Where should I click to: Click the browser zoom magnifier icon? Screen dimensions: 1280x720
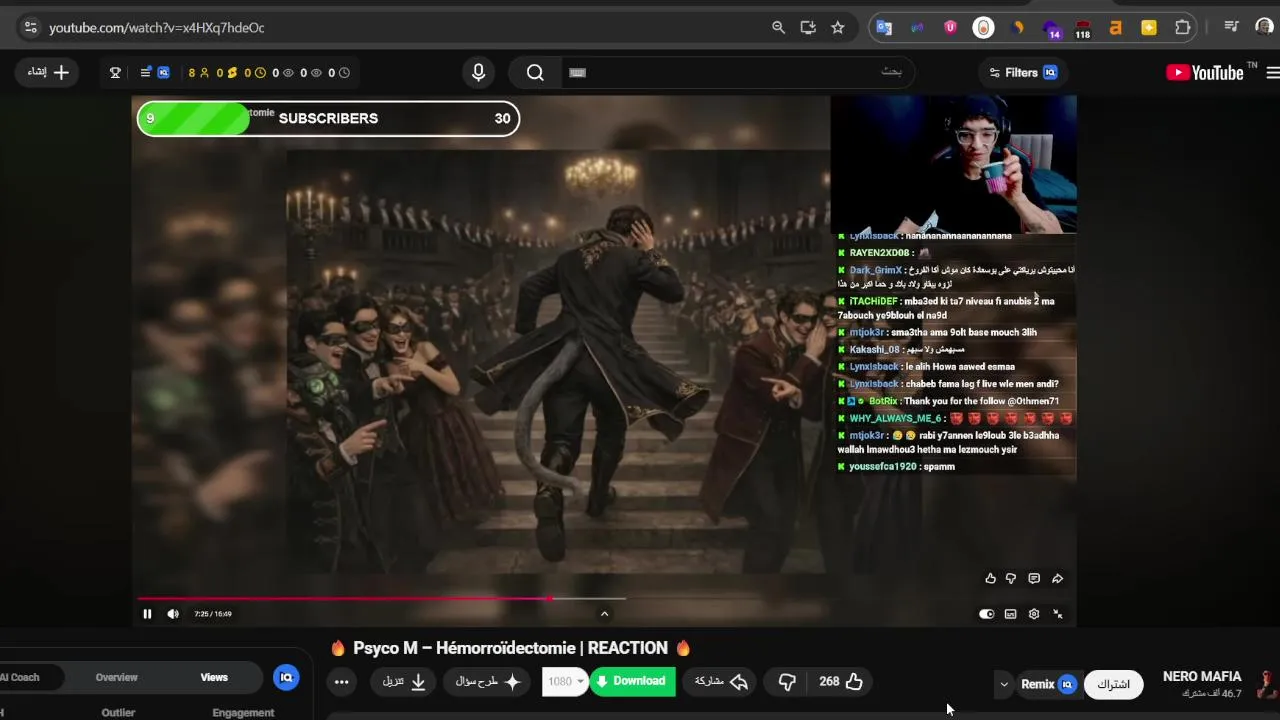(778, 28)
